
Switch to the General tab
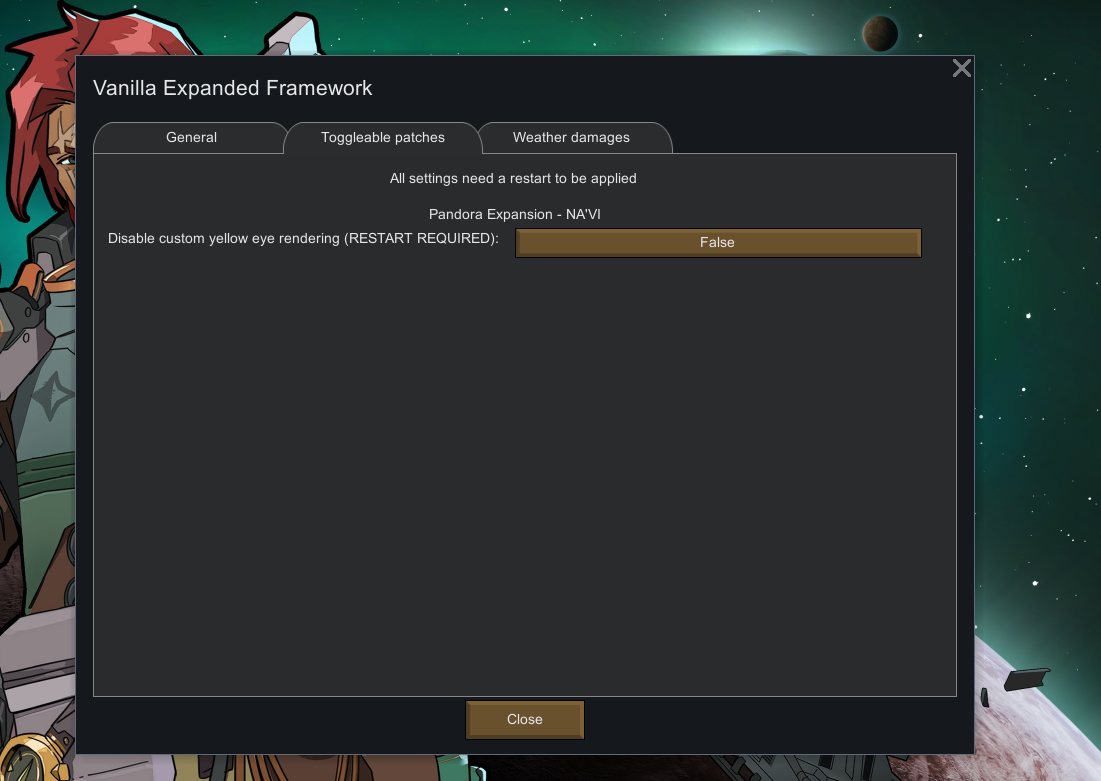[x=191, y=138]
